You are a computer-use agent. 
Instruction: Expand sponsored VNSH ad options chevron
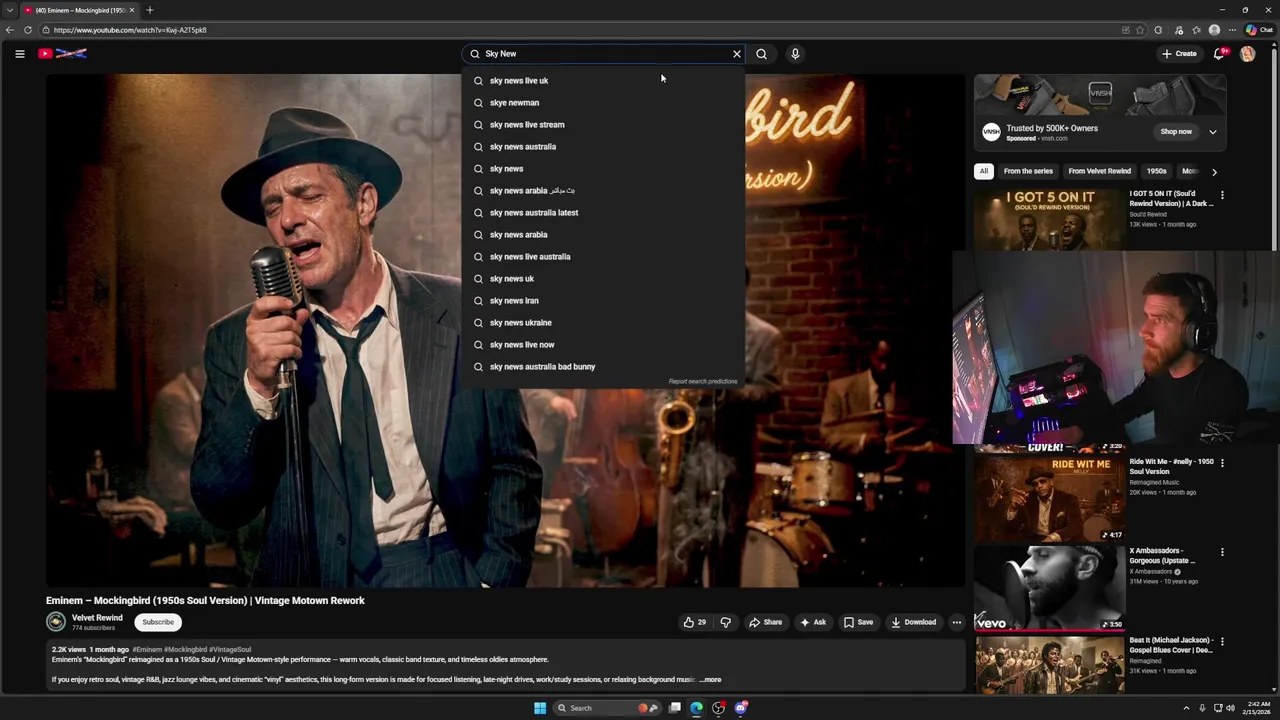click(x=1213, y=132)
